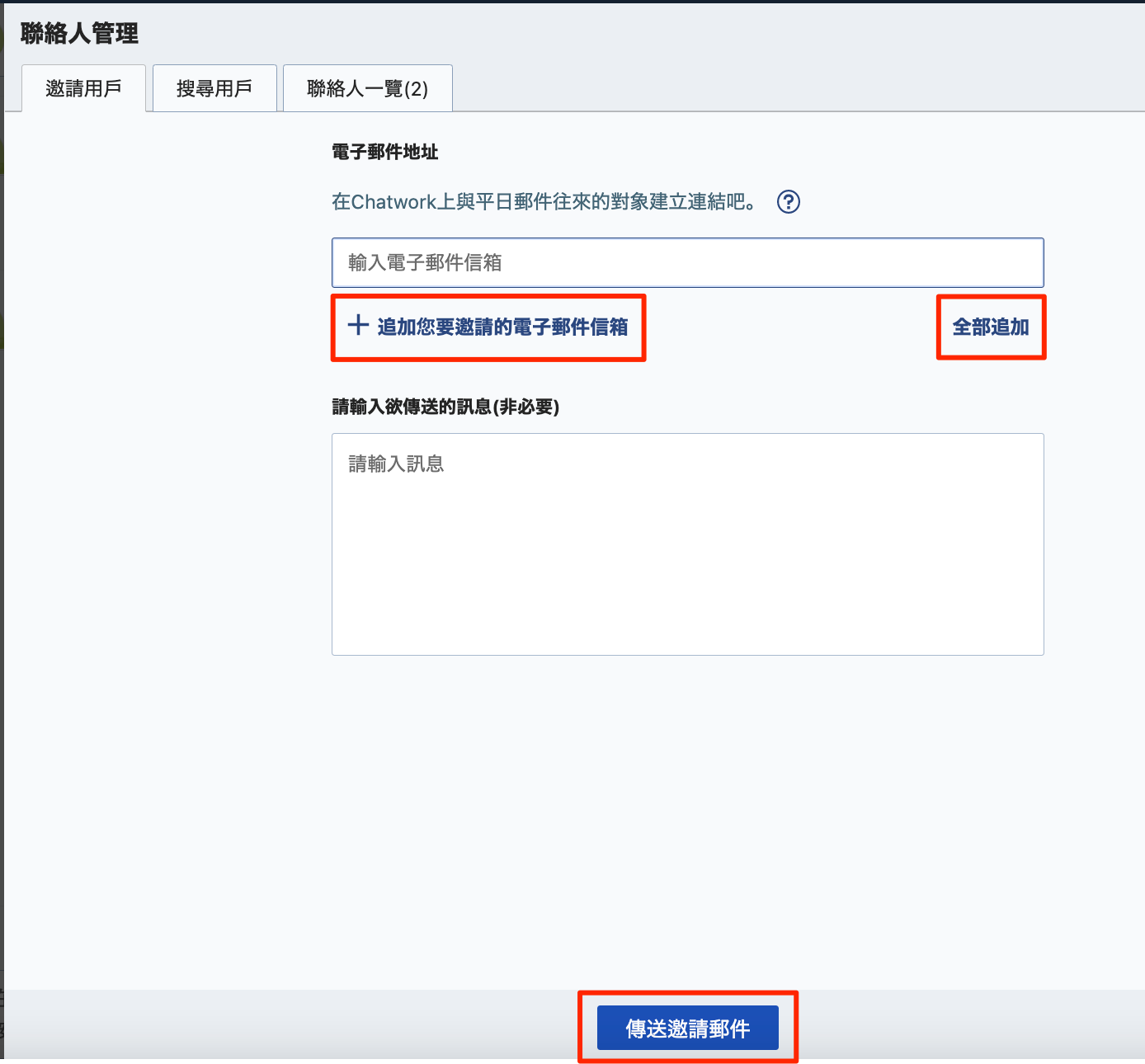Click inside the 輸入電子郵件信箱 input field
Image resolution: width=1145 pixels, height=1064 pixels.
[x=688, y=262]
